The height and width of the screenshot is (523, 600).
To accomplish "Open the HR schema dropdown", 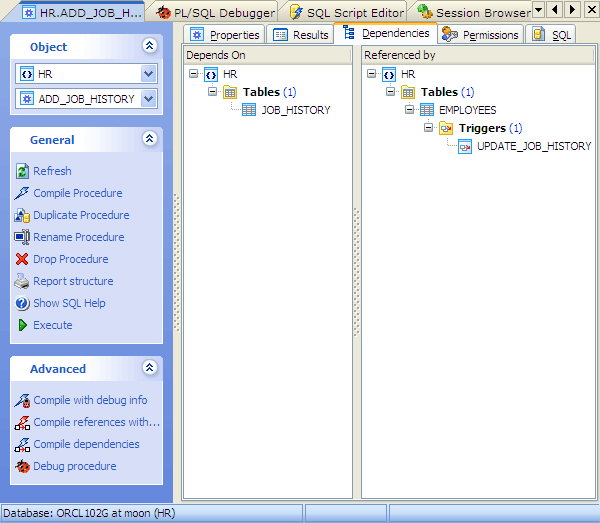I will pos(149,74).
